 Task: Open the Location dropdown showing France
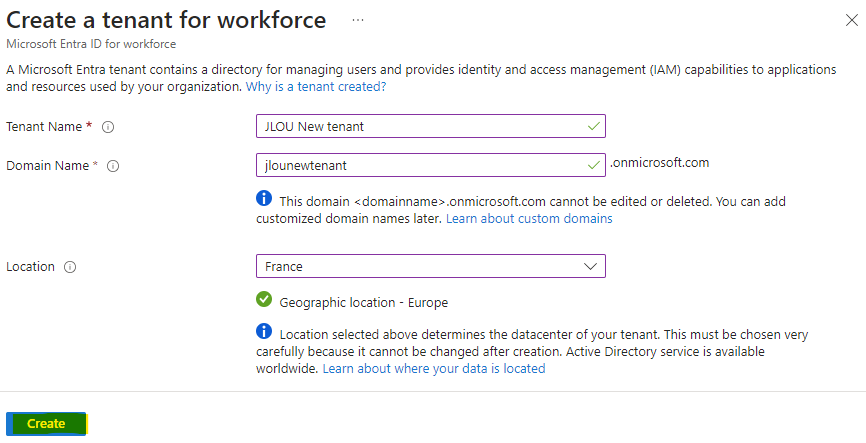point(431,266)
